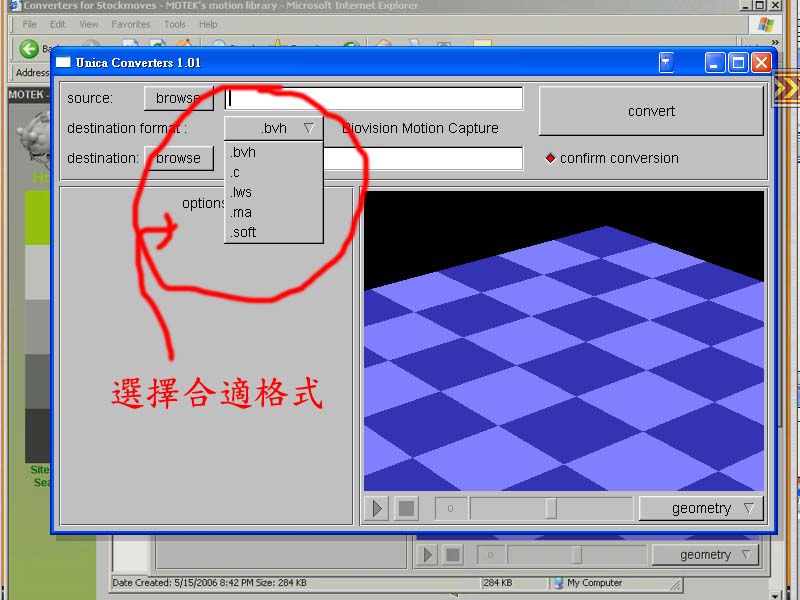Open the geometry dropdown in Unica Converters
The height and width of the screenshot is (600, 800).
701,508
